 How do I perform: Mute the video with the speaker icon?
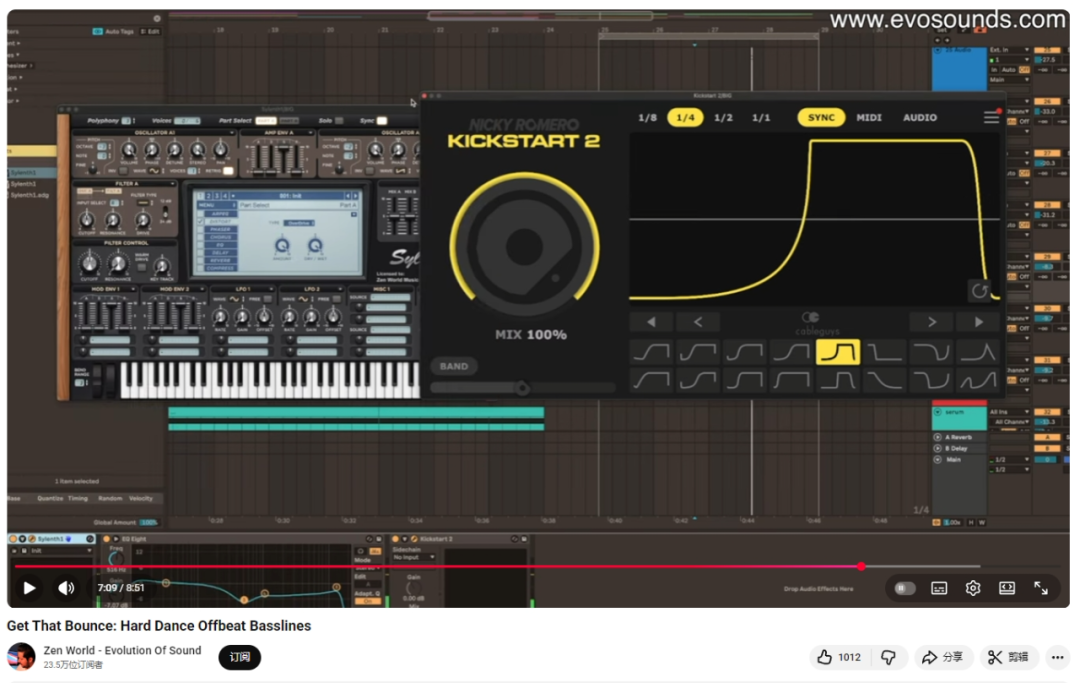click(66, 588)
